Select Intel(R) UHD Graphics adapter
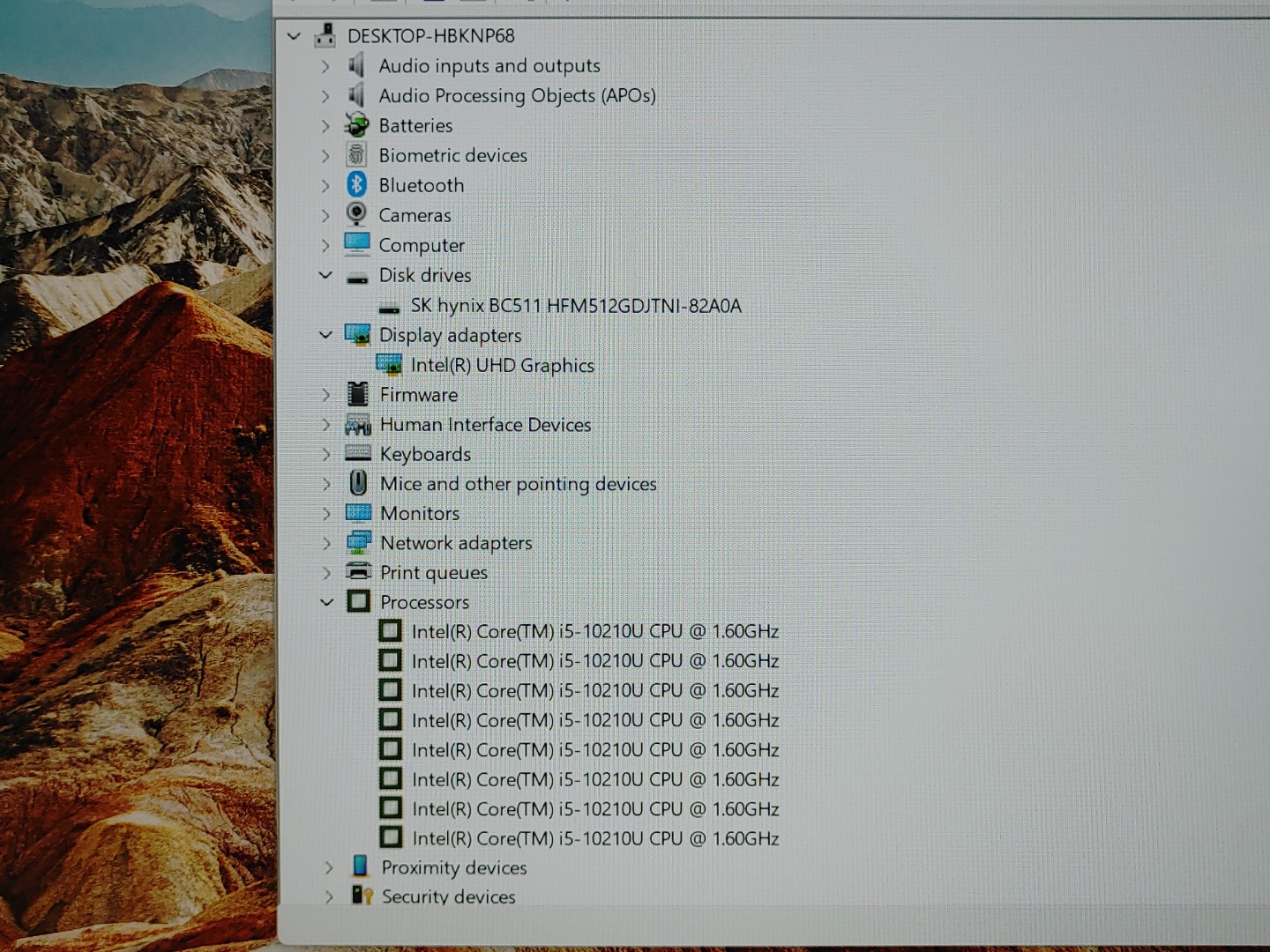 click(502, 365)
